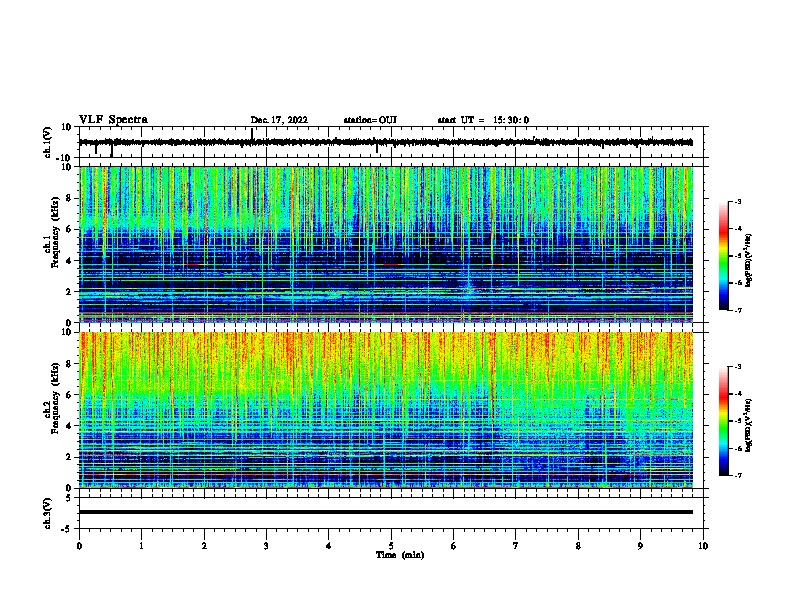Screen dimensions: 792x612
Task: Click the "4" kHz tick on ch.1 frequency axis
Action: click(69, 261)
